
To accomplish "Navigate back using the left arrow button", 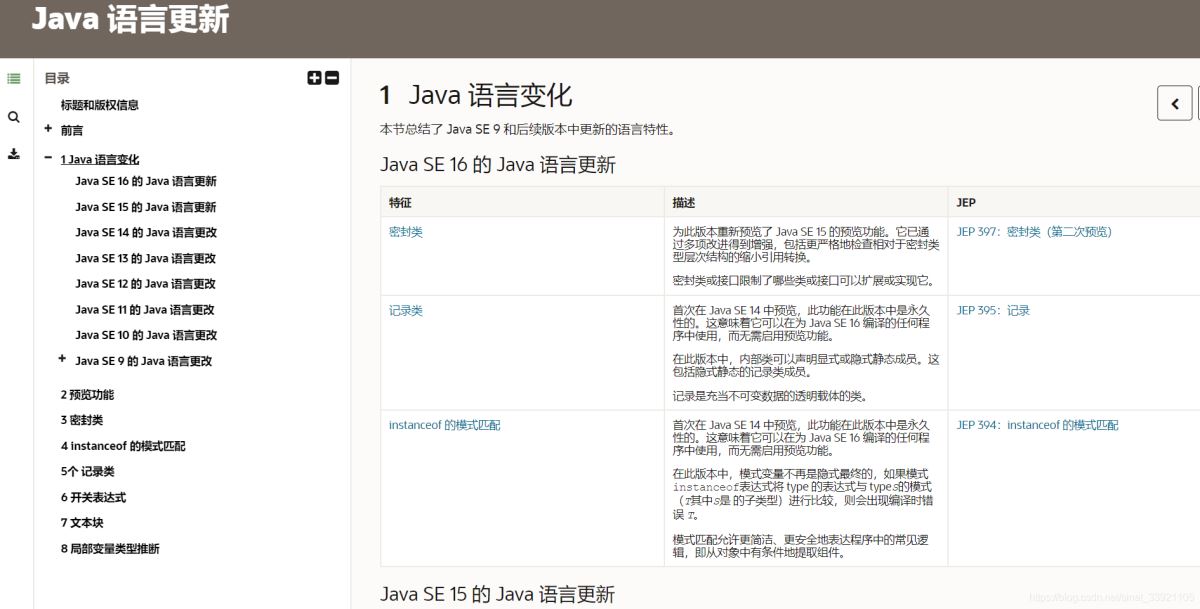I will 1174,103.
